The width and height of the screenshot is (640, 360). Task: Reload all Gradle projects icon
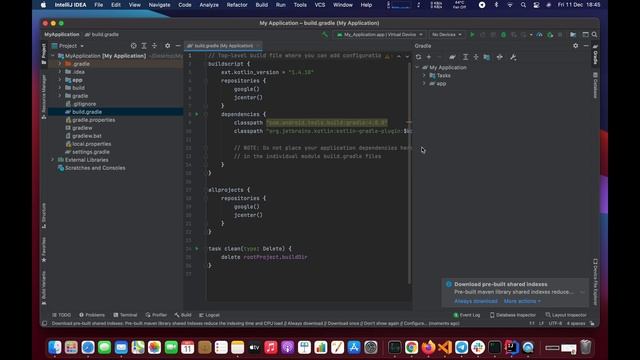418,57
